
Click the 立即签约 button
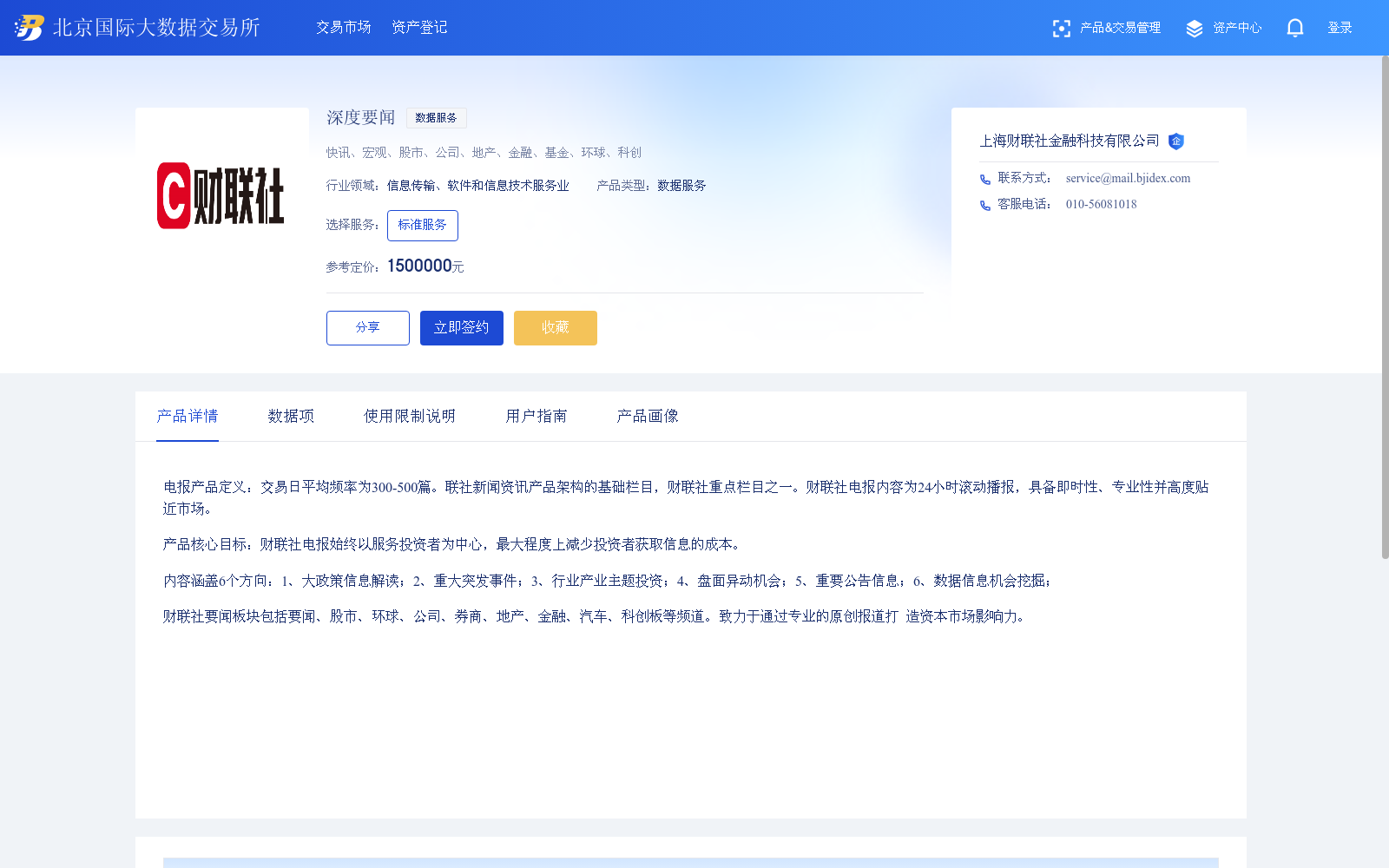(x=461, y=328)
